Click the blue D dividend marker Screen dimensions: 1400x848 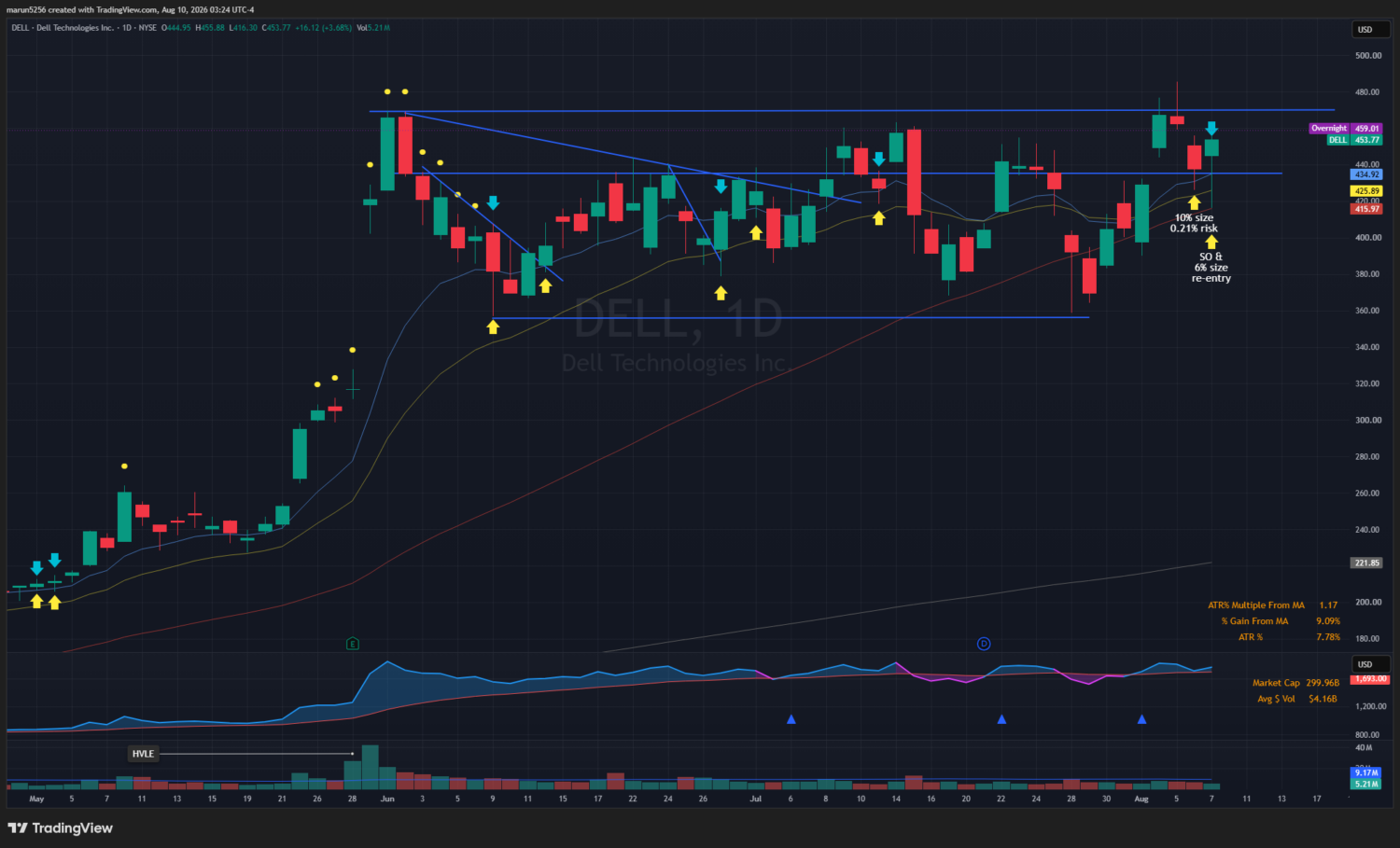point(984,644)
